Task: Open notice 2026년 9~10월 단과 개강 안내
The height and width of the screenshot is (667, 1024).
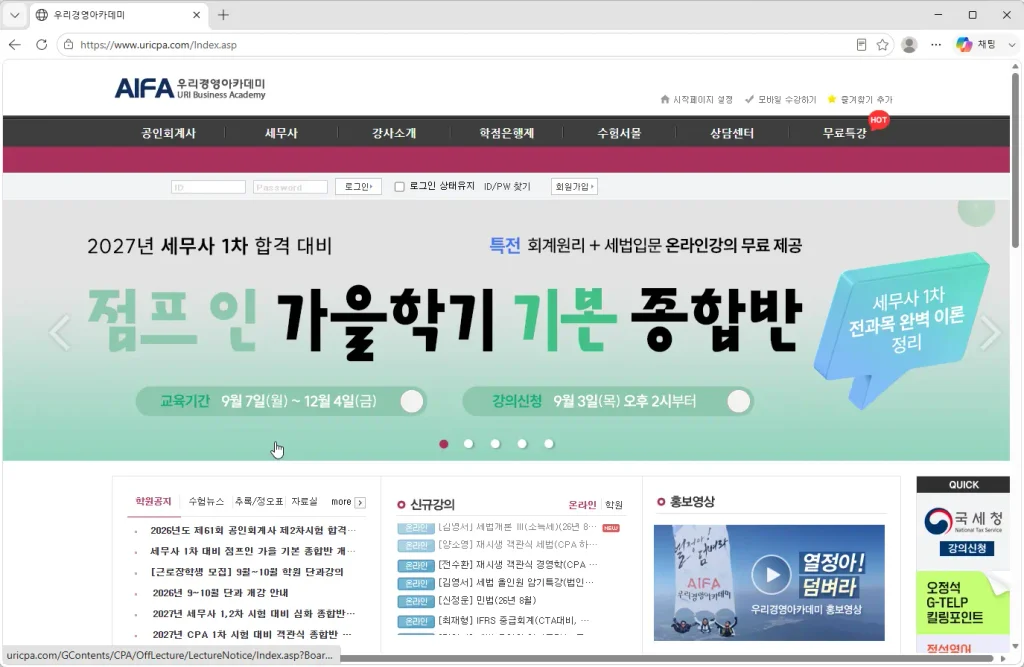Action: 220,593
